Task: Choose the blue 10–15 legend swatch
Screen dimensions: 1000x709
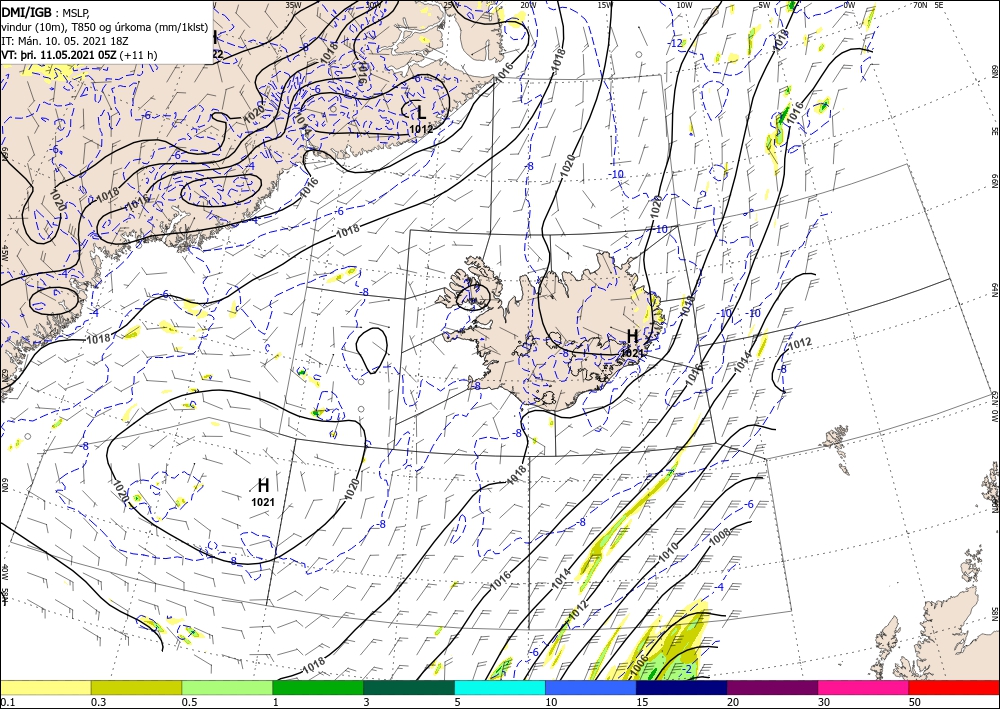Action: [x=591, y=687]
